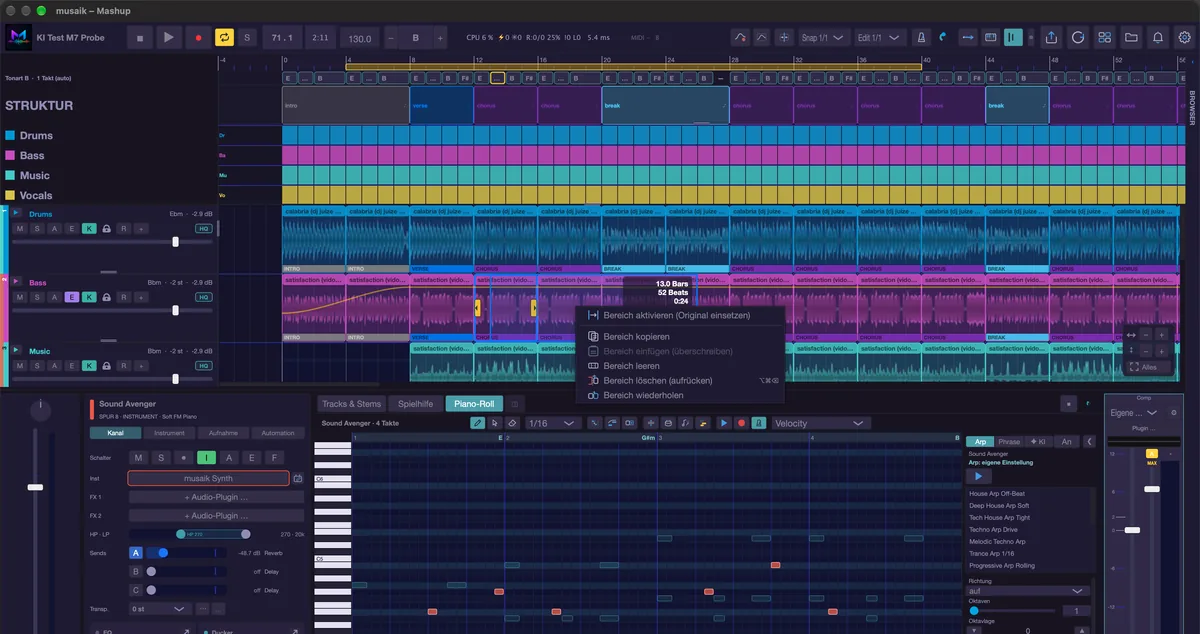This screenshot has height=634, width=1200.
Task: Choose 'Bereich kopieren' from the context menu
Action: point(636,337)
